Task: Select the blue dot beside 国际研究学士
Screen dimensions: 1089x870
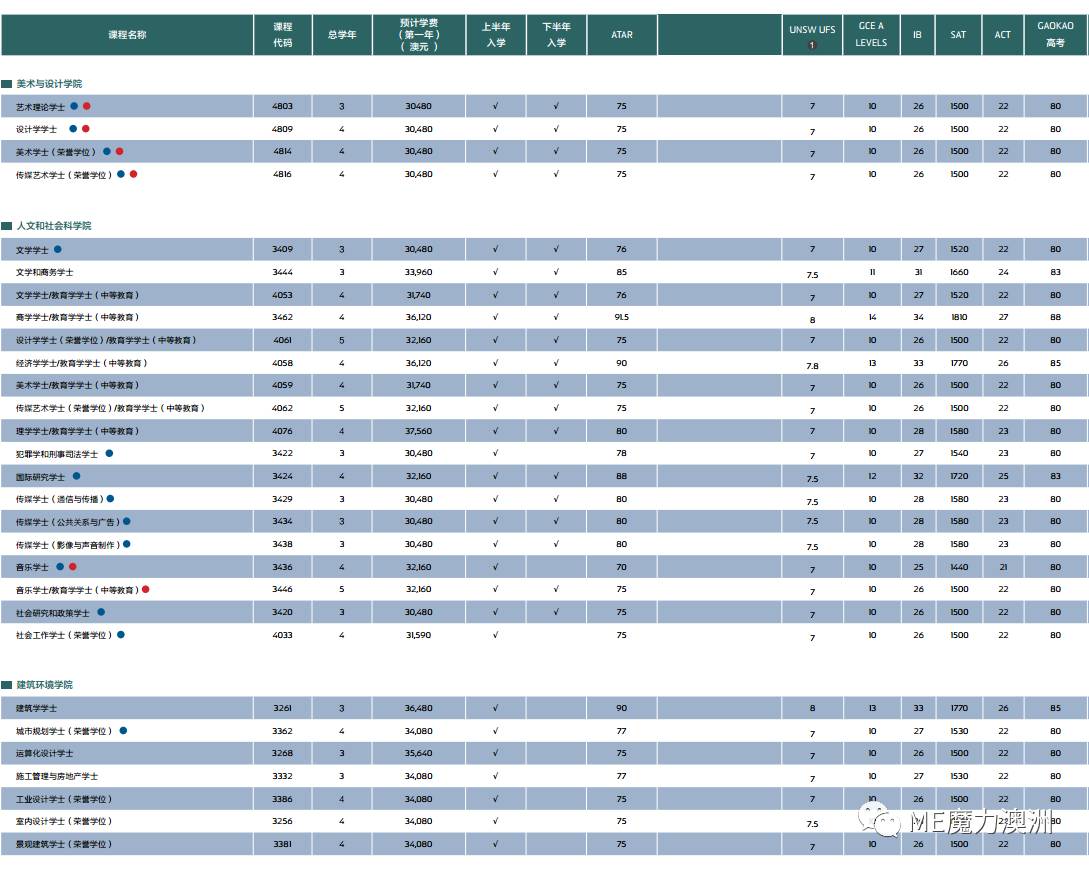Action: tap(76, 476)
